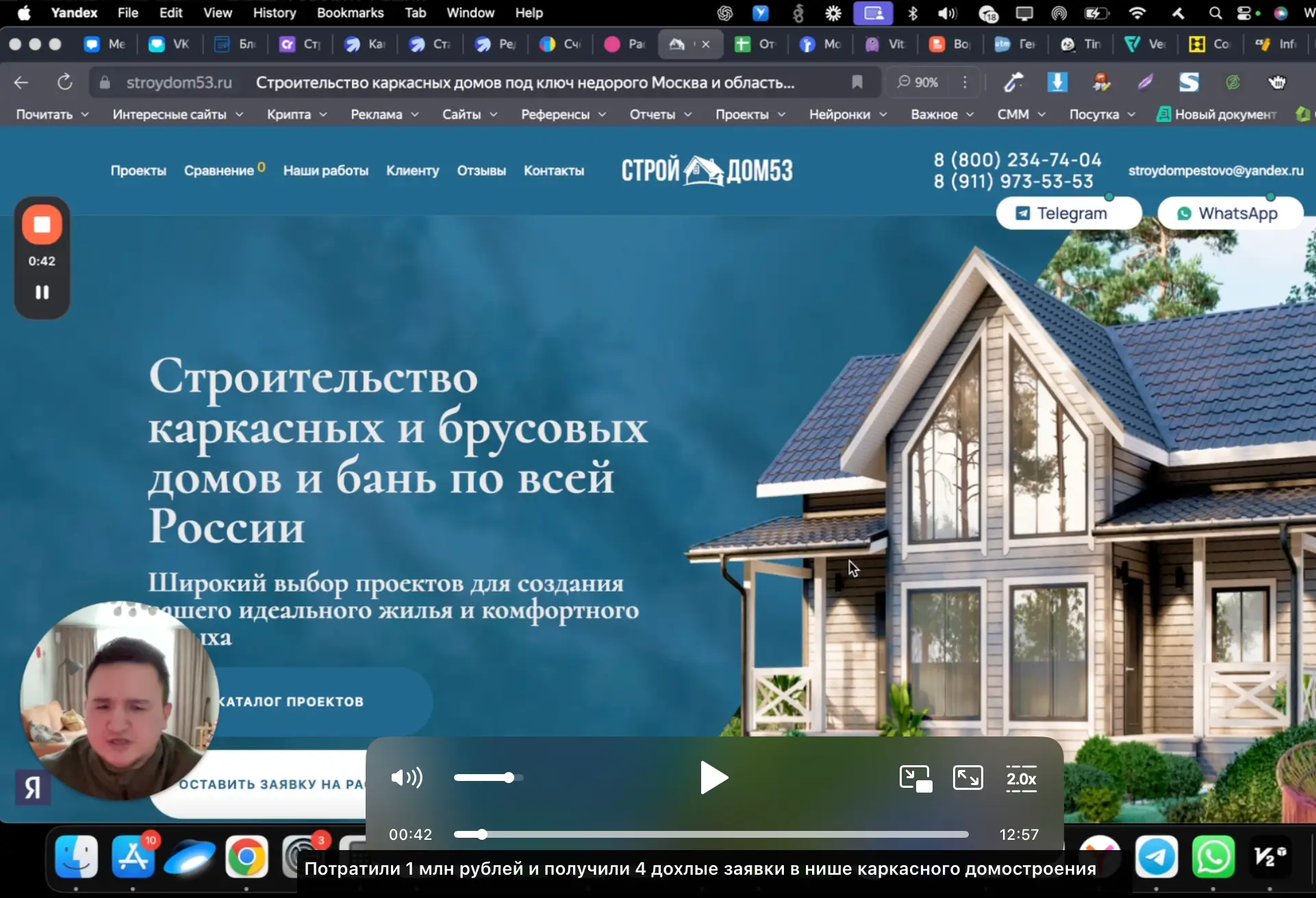This screenshot has height=898, width=1316.
Task: Expand the Важное bookmarks folder
Action: [941, 114]
